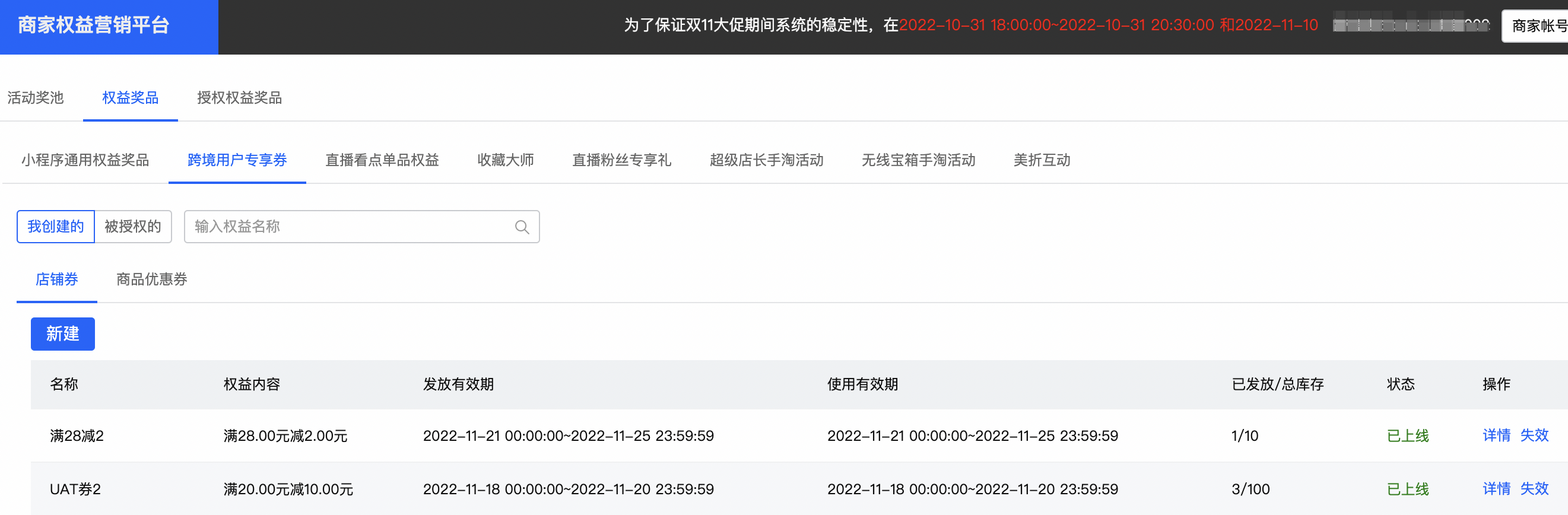The height and width of the screenshot is (515, 1568).
Task: Open 详情 for UAT券2 coupon
Action: tap(1496, 489)
